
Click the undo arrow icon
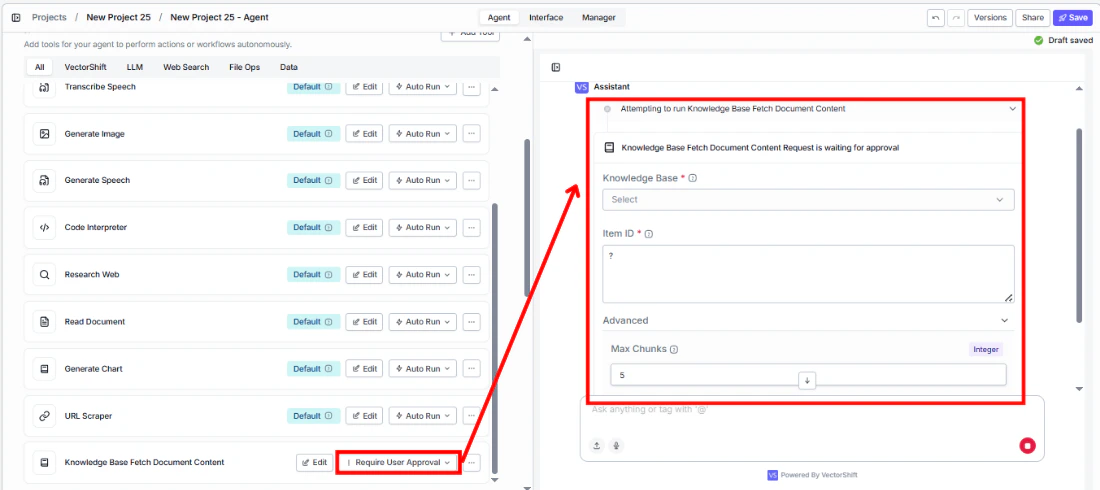click(x=935, y=18)
